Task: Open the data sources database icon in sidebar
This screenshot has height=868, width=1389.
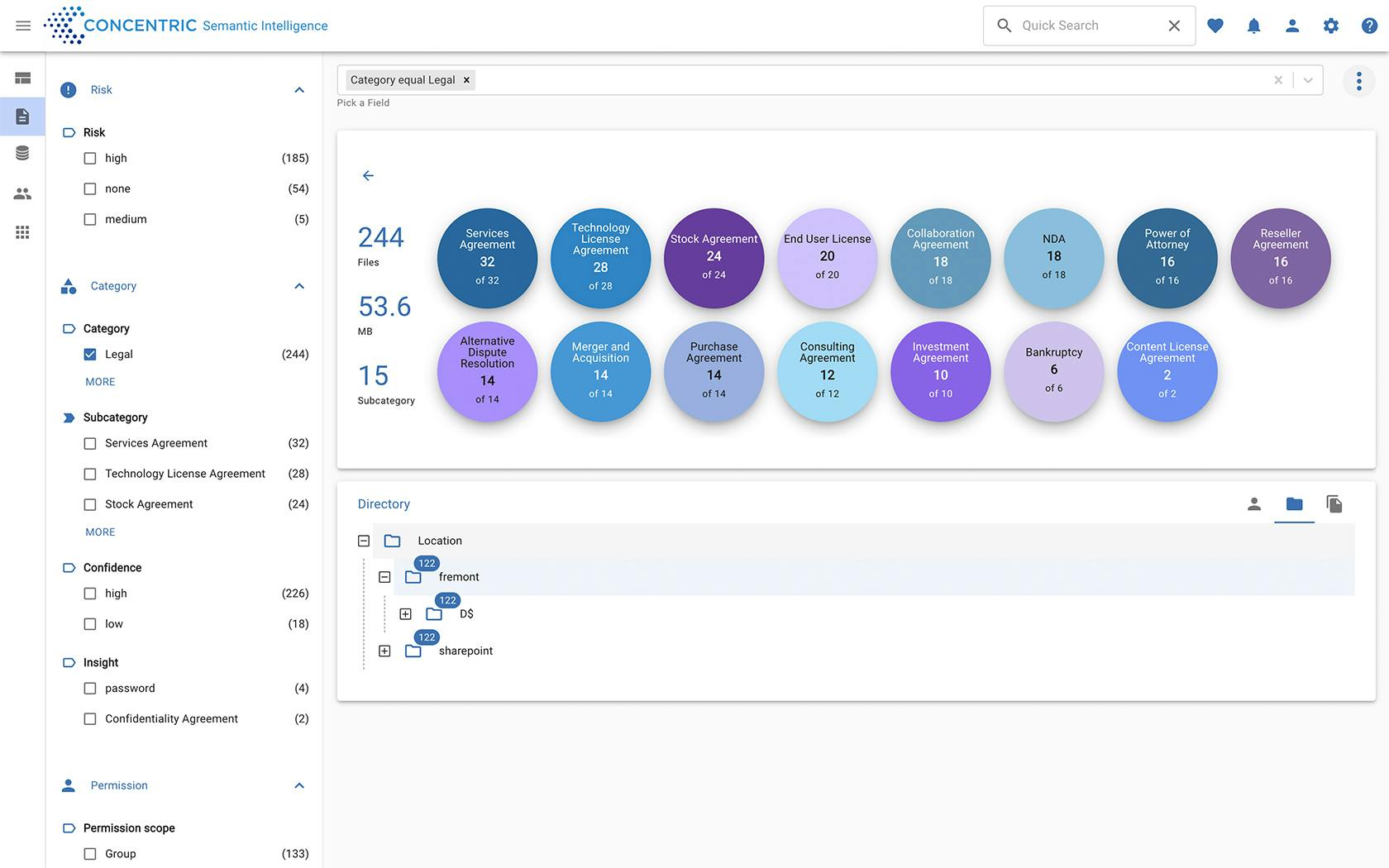Action: (x=22, y=154)
